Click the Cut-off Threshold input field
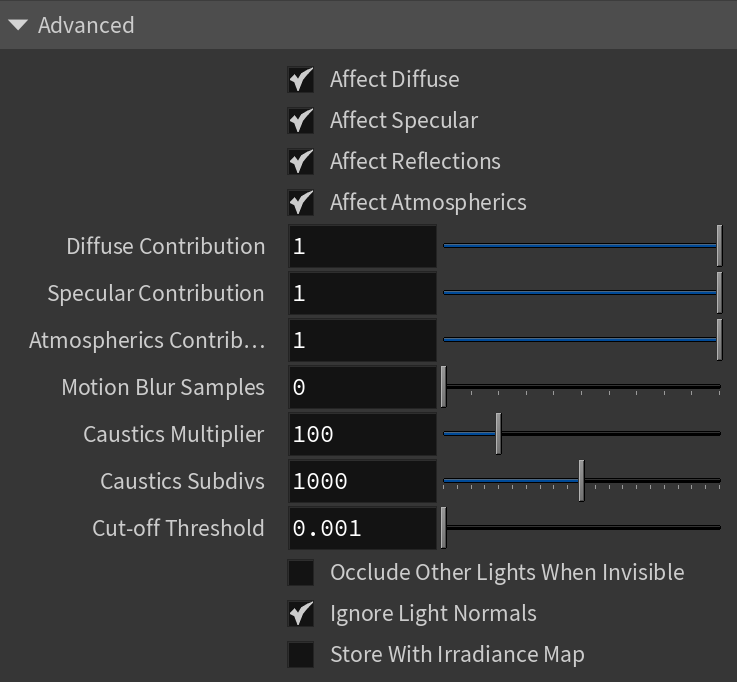The image size is (737, 682). [362, 529]
